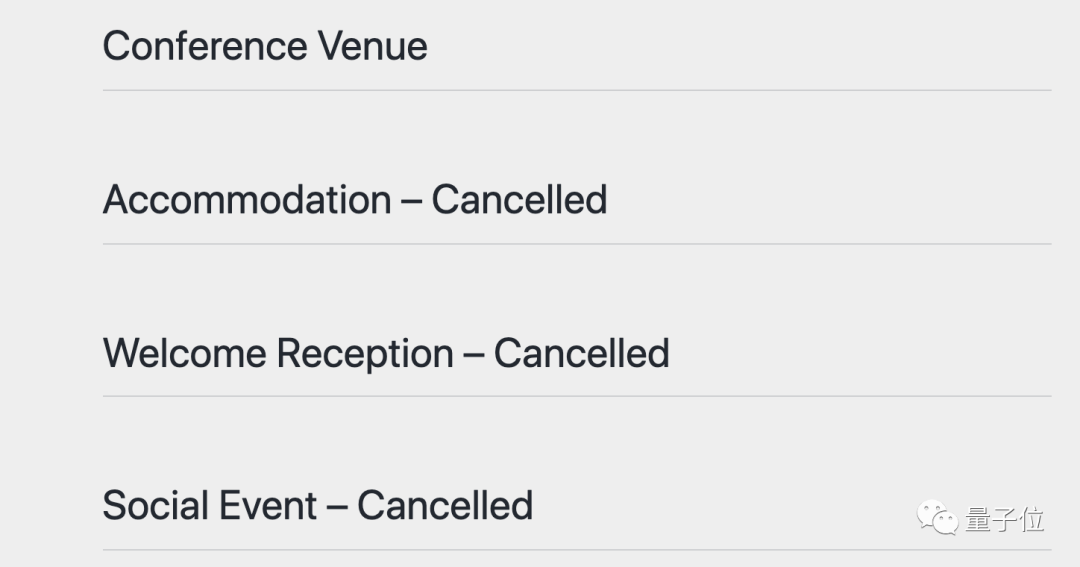Click the 量子位 watermark text
This screenshot has height=567, width=1080.
pyautogui.click(x=1004, y=520)
